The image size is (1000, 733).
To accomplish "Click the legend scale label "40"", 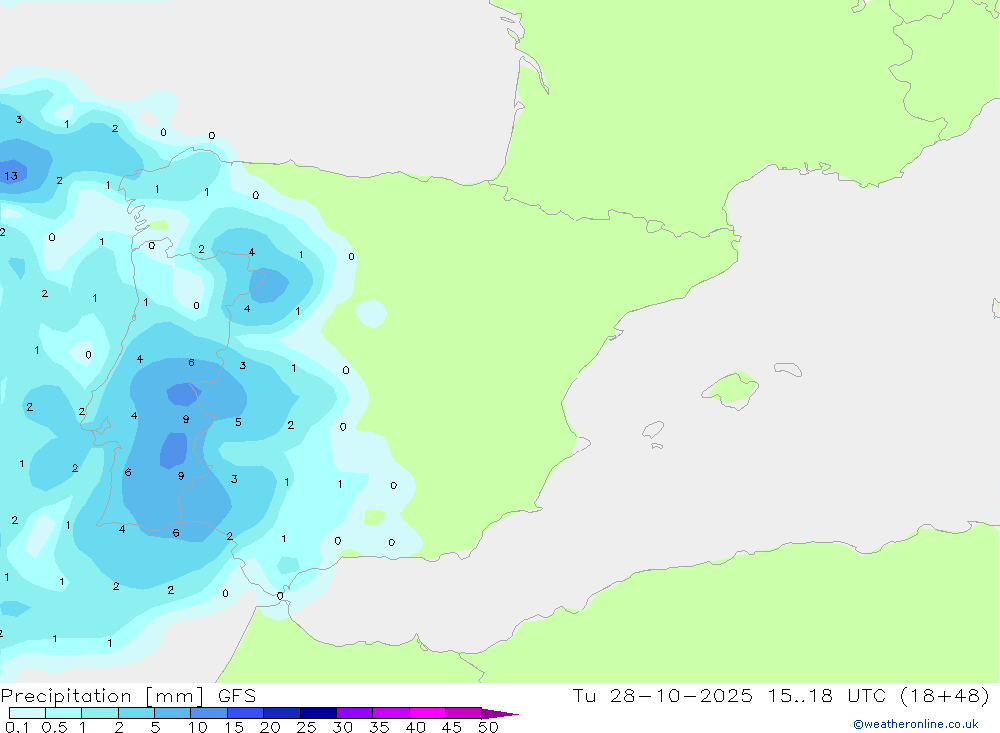I will pos(416,727).
